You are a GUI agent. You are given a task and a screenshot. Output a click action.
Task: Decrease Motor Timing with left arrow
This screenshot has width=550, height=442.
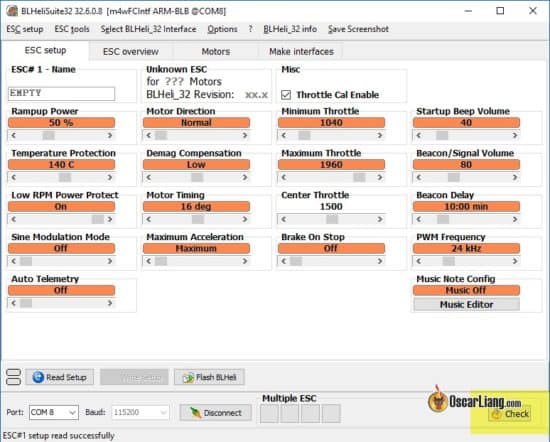148,219
